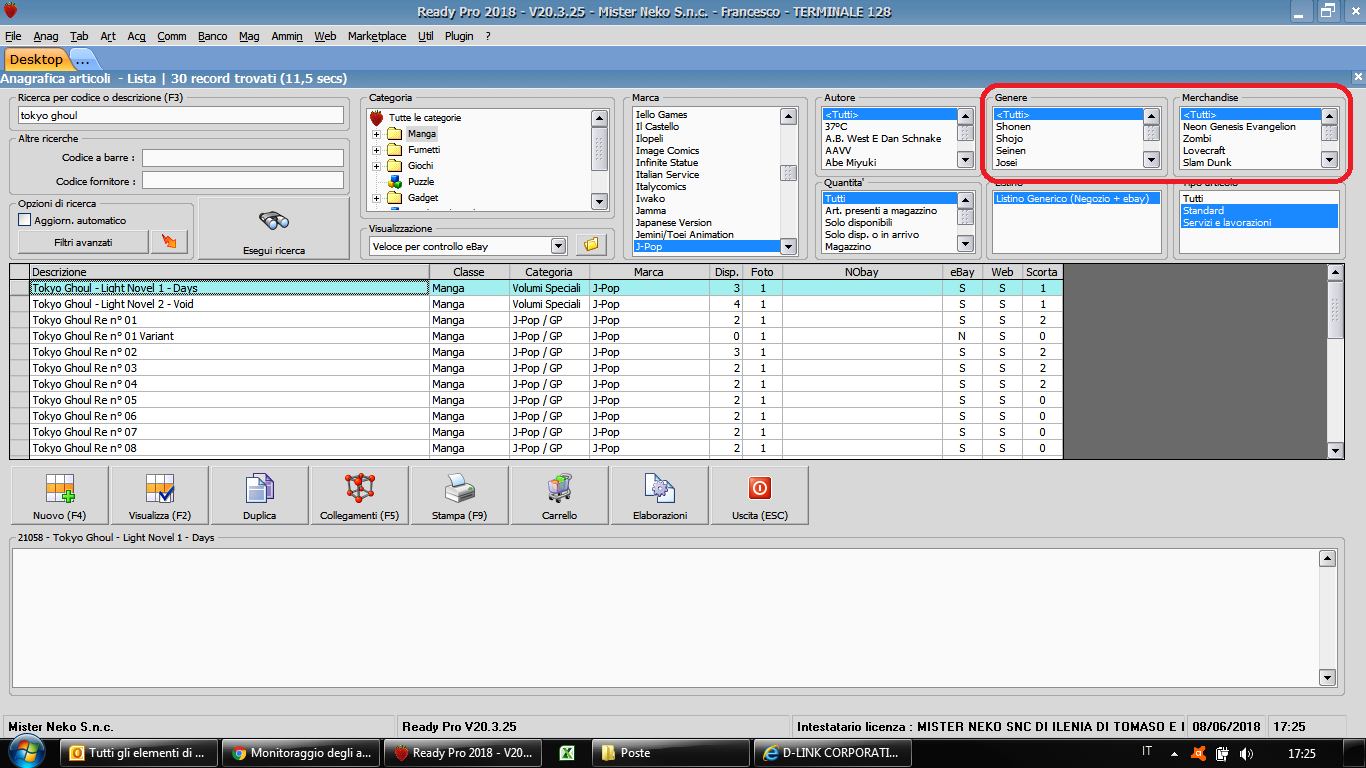Open the Banco menu

click(212, 36)
